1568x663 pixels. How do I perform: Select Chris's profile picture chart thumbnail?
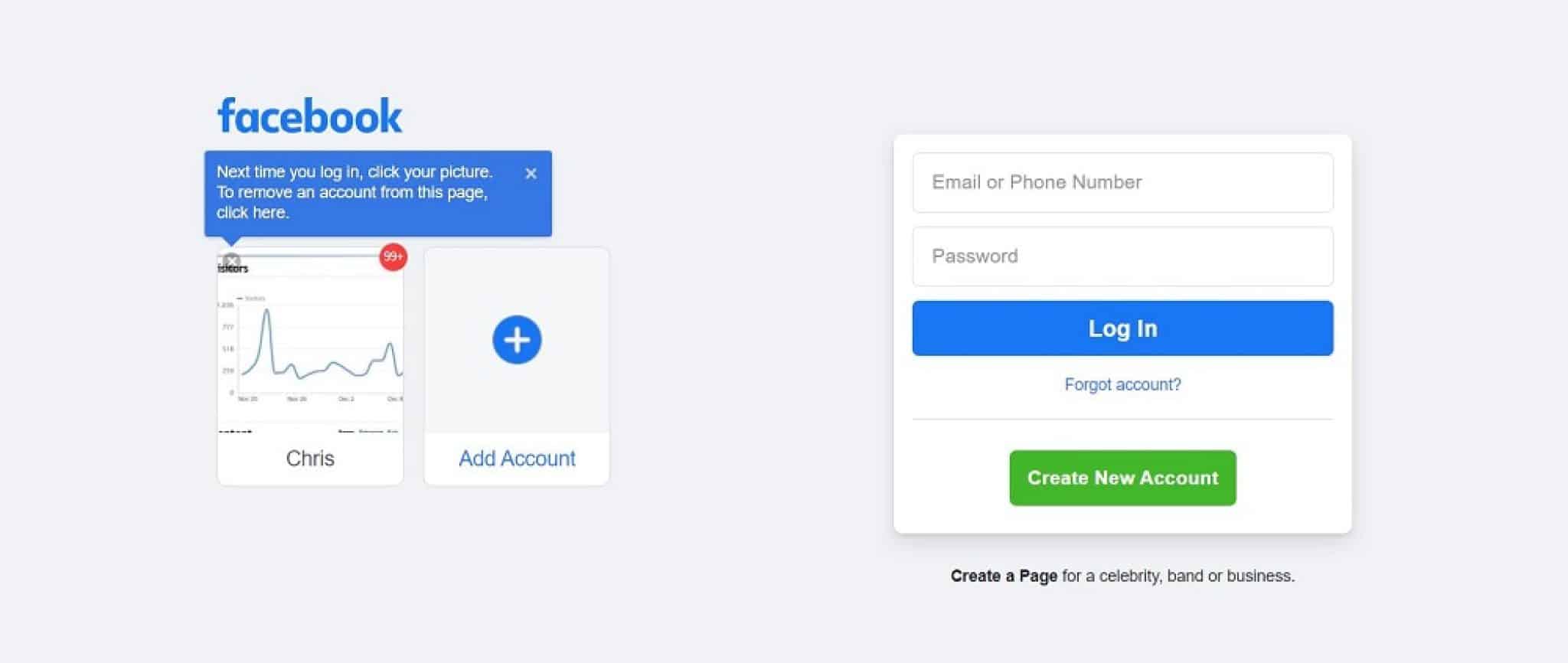pyautogui.click(x=310, y=342)
